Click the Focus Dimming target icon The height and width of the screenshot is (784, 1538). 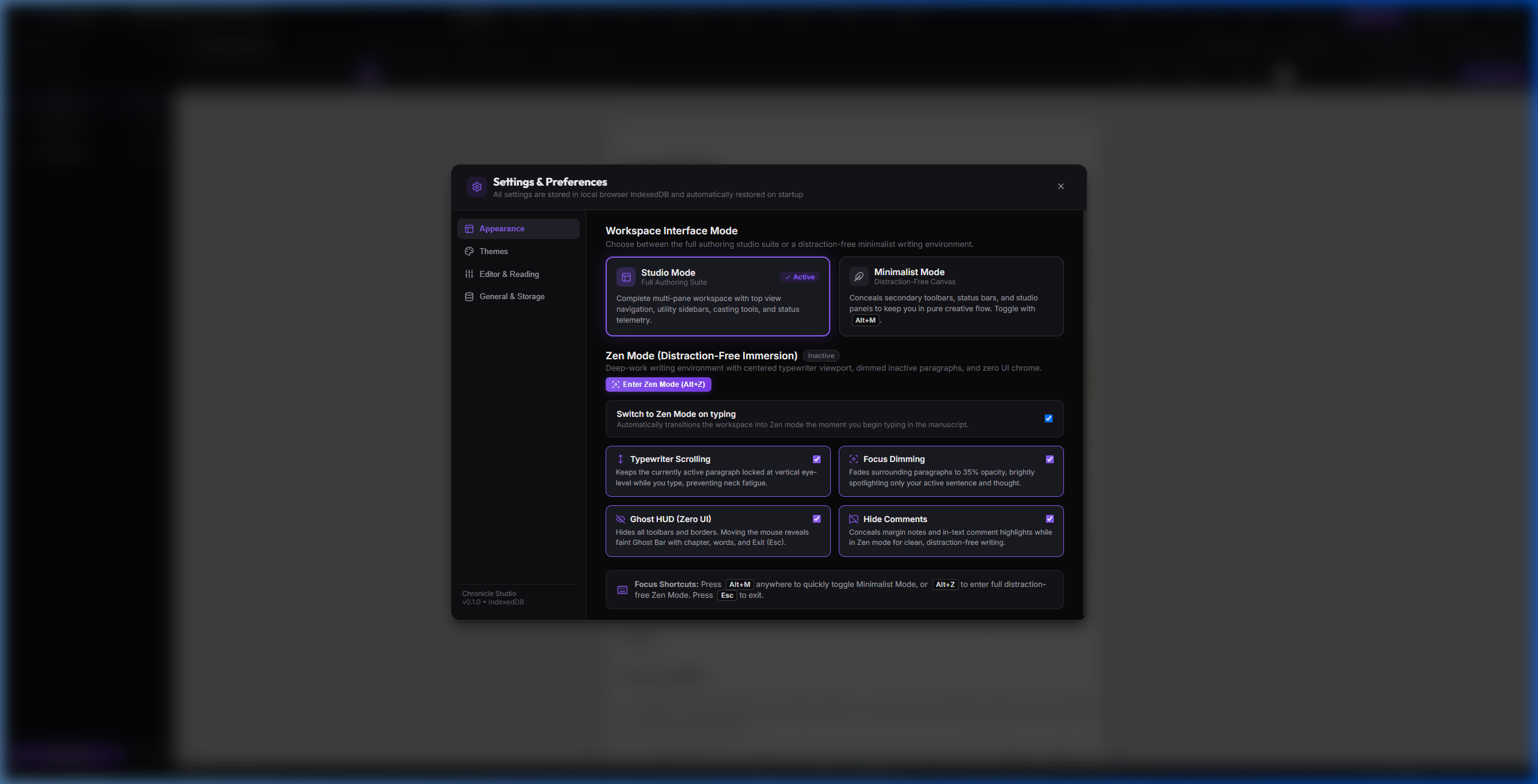point(854,459)
